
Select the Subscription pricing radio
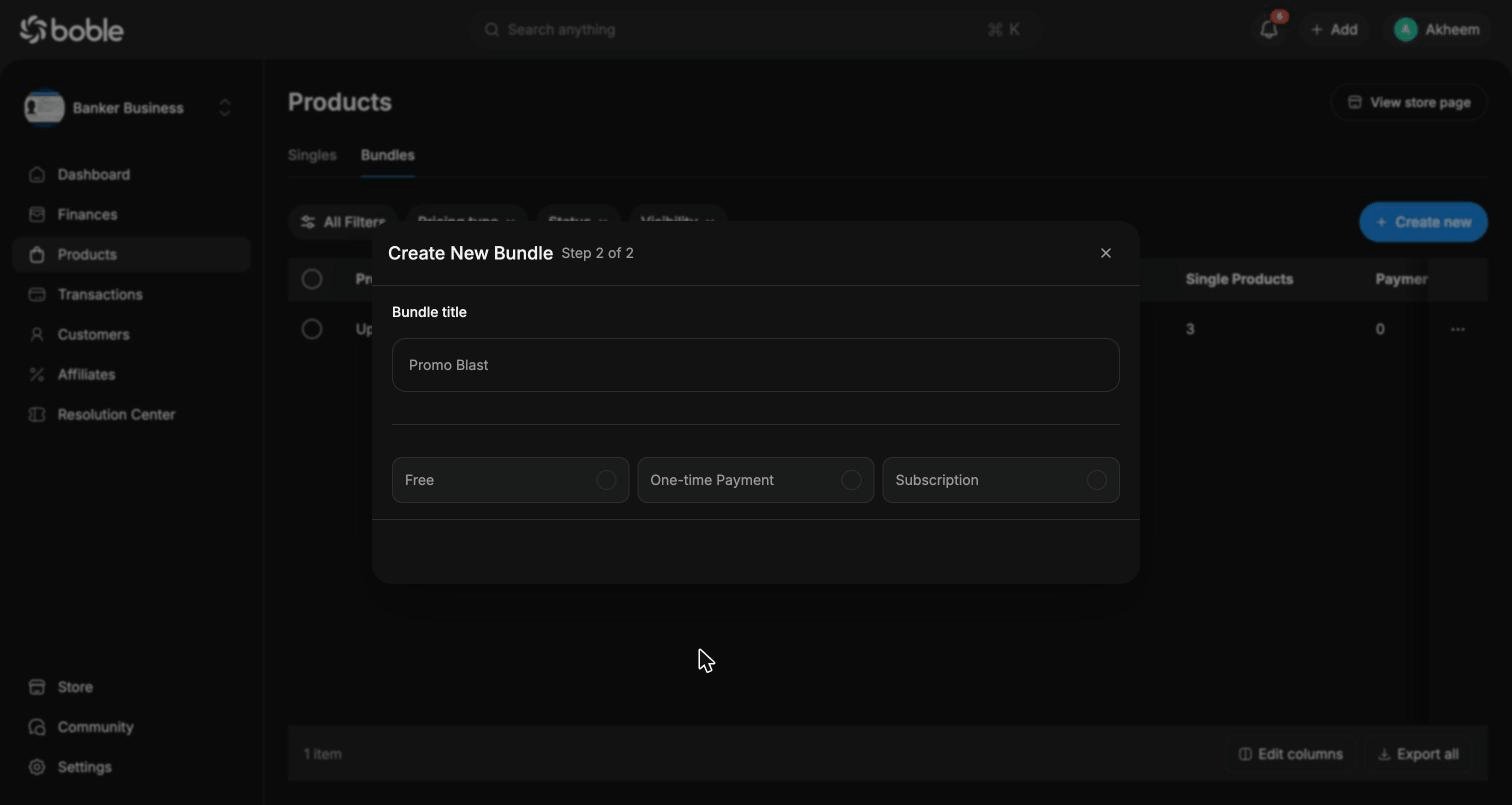coord(1096,480)
